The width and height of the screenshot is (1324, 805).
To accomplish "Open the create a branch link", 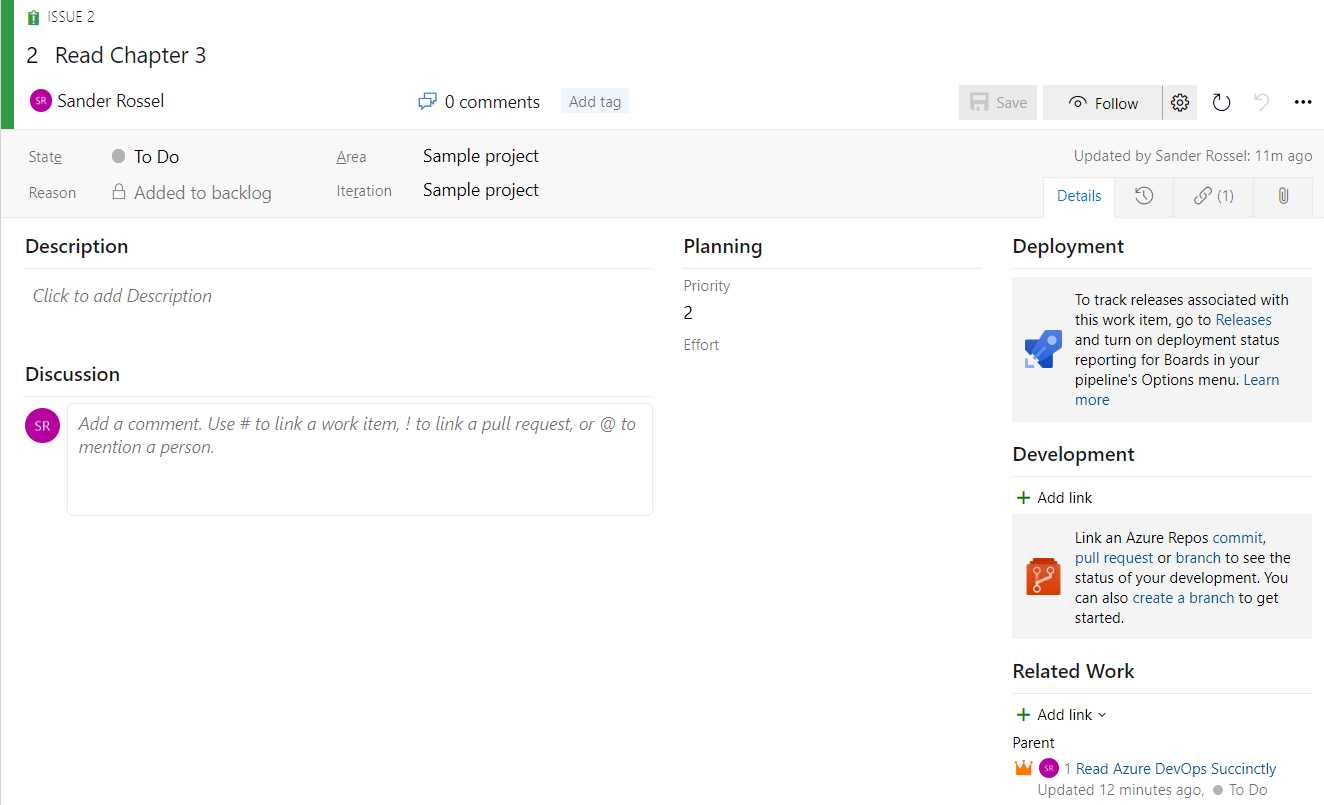I will (x=1183, y=597).
